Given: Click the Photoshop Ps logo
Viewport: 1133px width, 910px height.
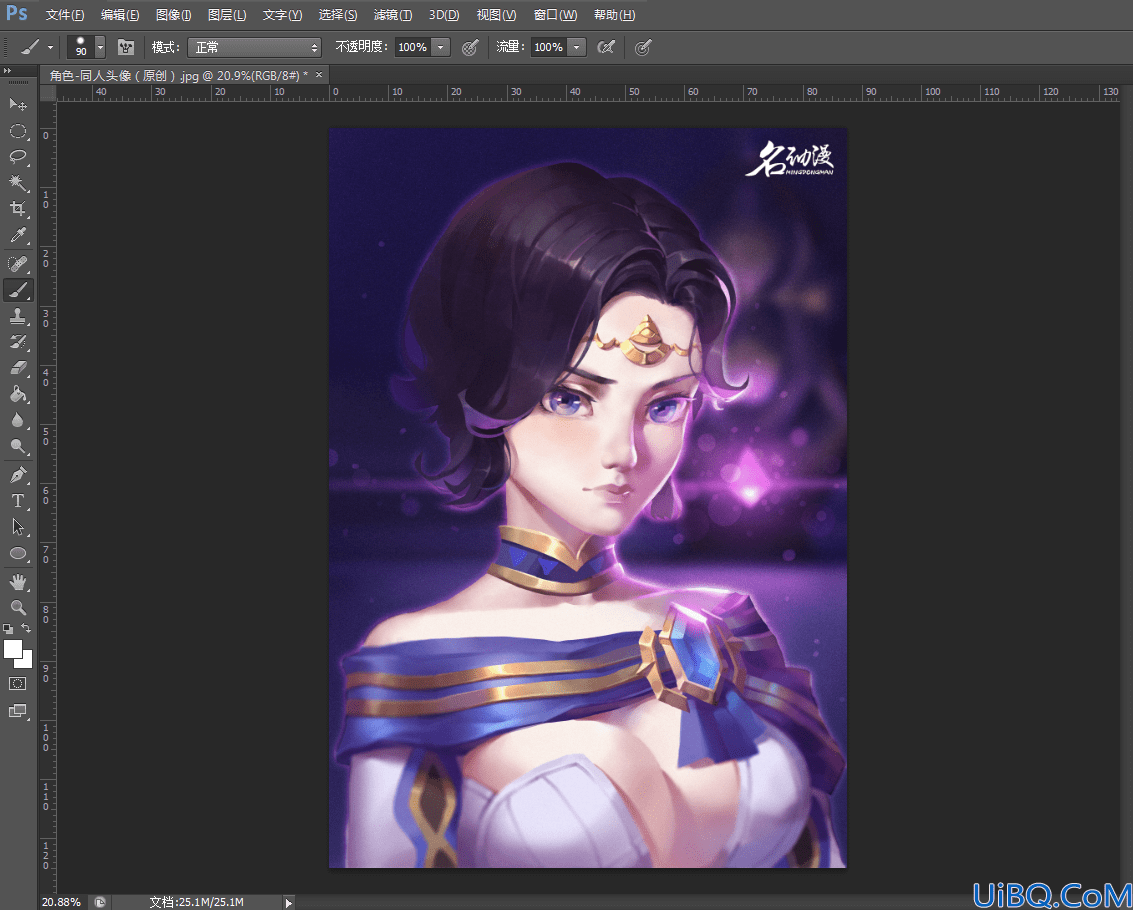Looking at the screenshot, I should (17, 14).
